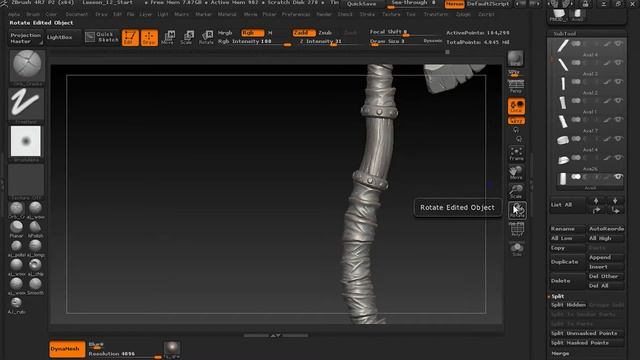Click Append in SubTool panel
The height and width of the screenshot is (360, 640).
click(606, 258)
